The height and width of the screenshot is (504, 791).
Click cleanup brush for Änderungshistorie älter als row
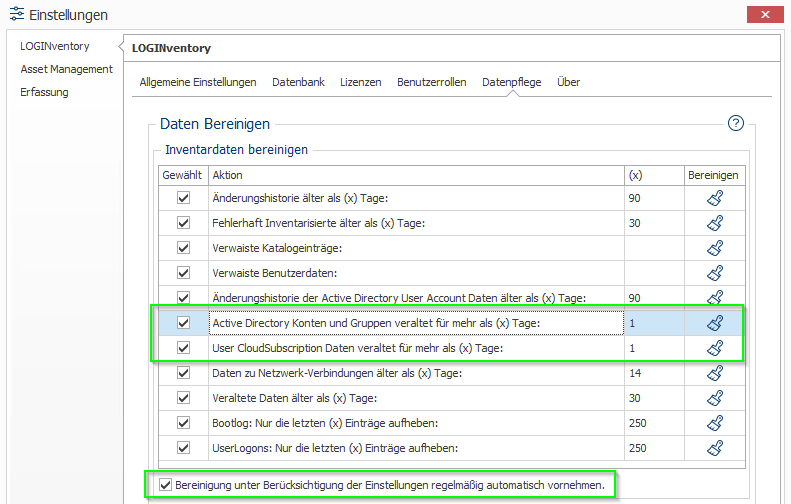pos(715,198)
